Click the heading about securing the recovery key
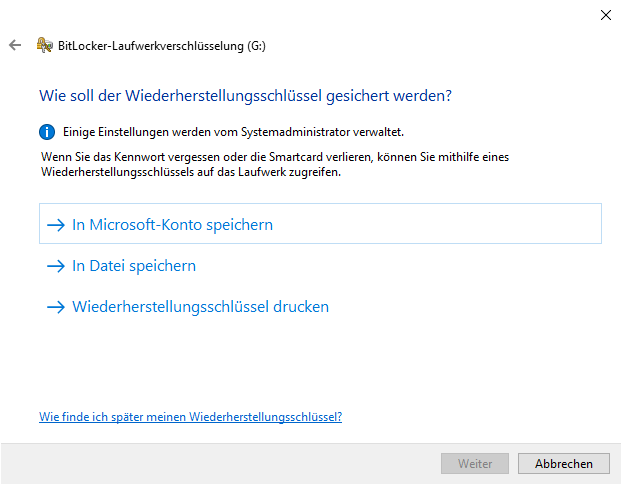This screenshot has height=485, width=622. [x=245, y=96]
